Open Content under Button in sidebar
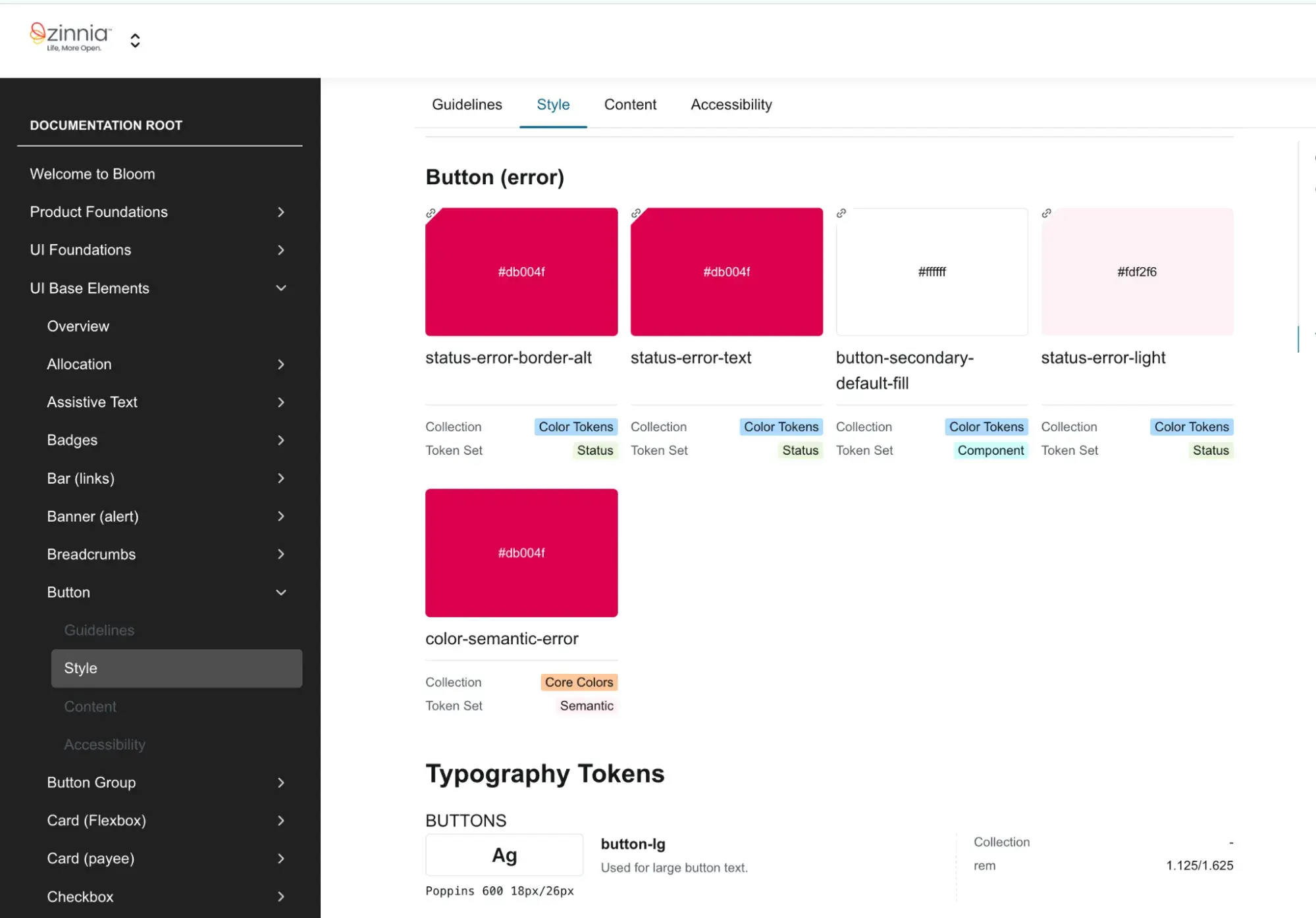 click(x=90, y=707)
